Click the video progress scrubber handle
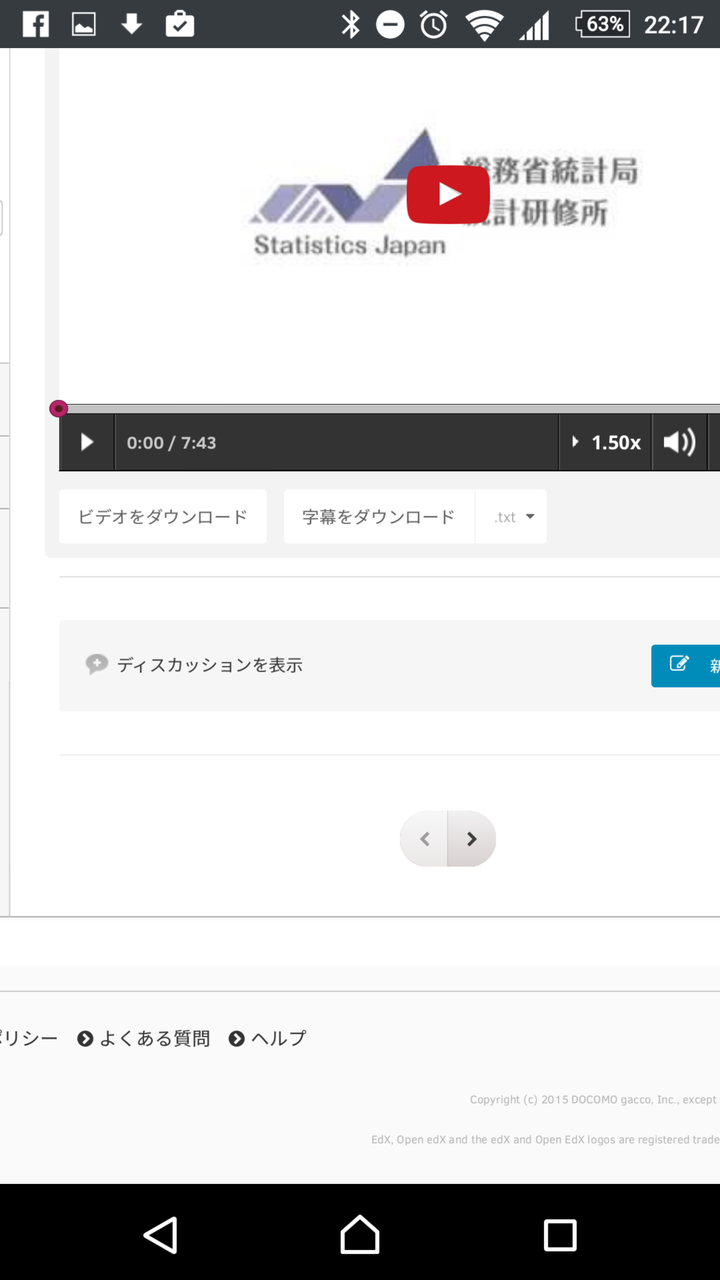This screenshot has height=1280, width=720. pos(59,408)
